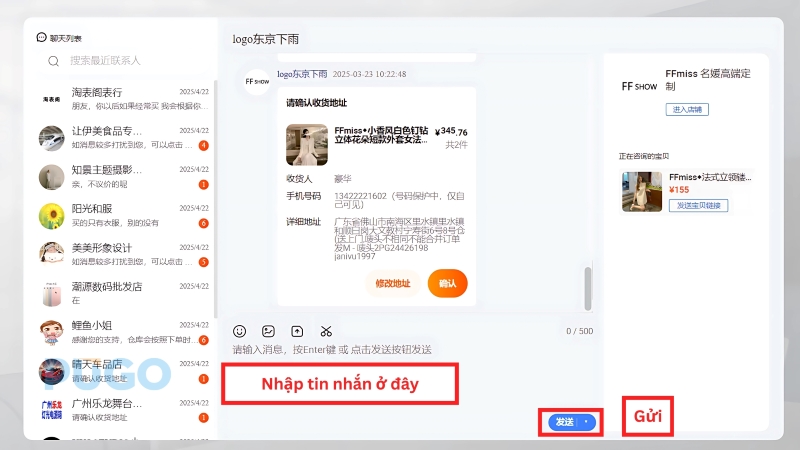Click the FF SHOW sender avatar
This screenshot has width=800, height=450.
tap(256, 81)
